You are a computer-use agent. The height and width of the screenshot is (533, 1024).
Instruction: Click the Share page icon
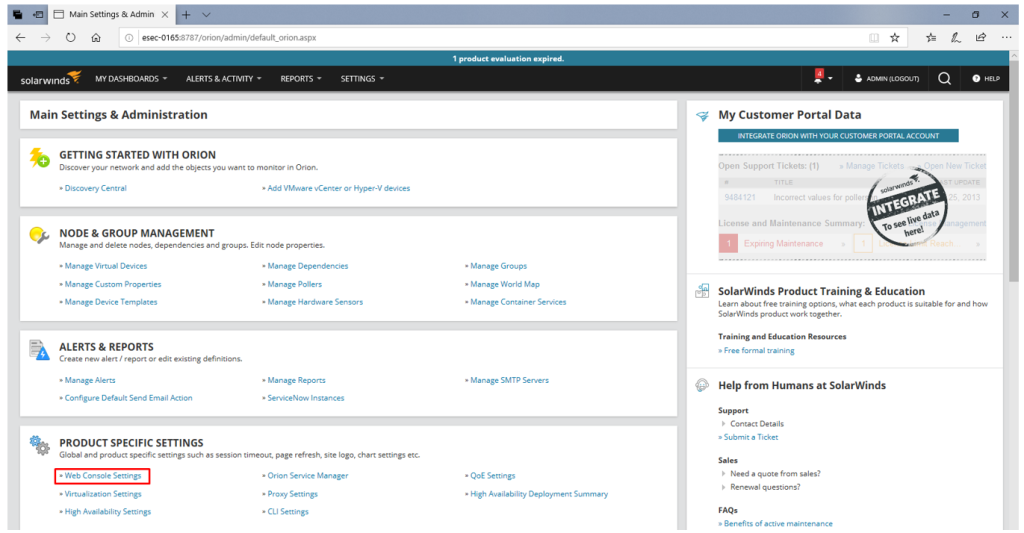[x=981, y=37]
